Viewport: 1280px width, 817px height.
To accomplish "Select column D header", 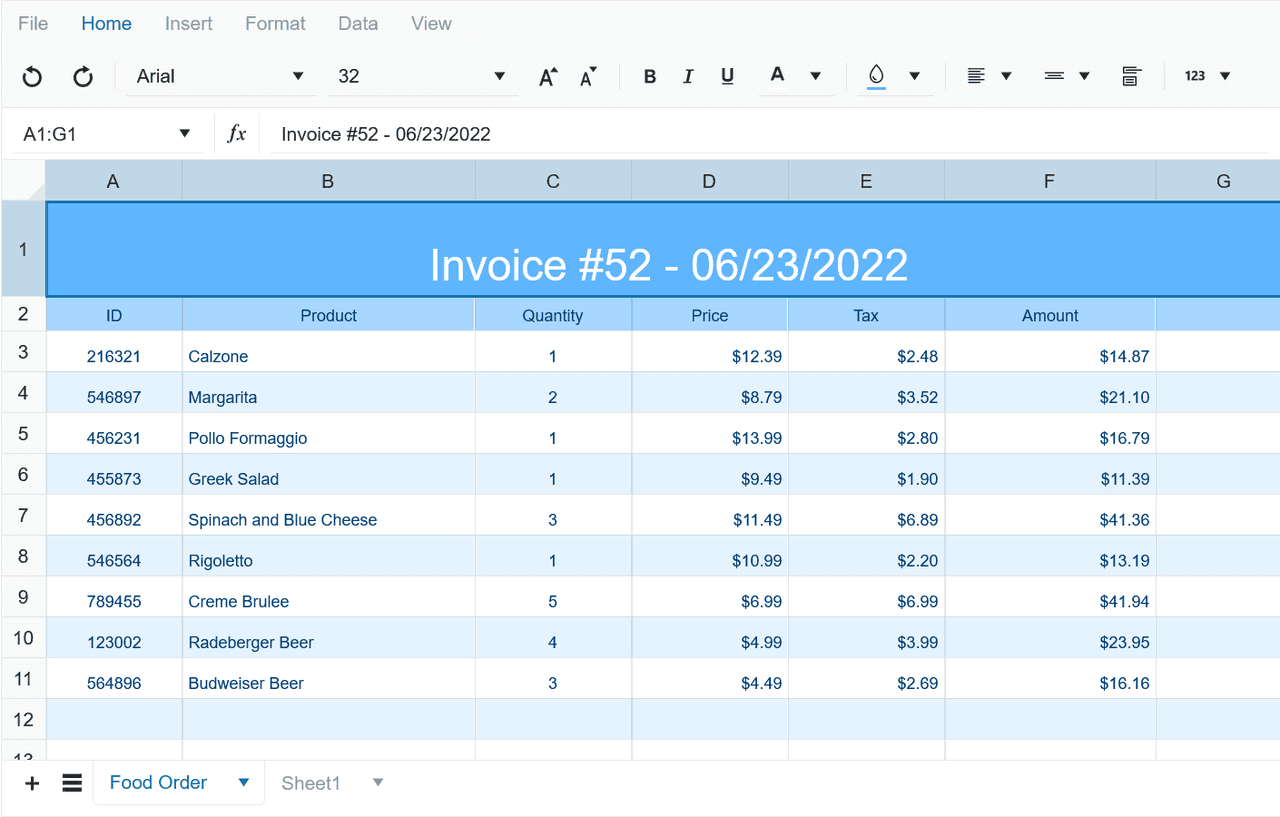I will 710,181.
